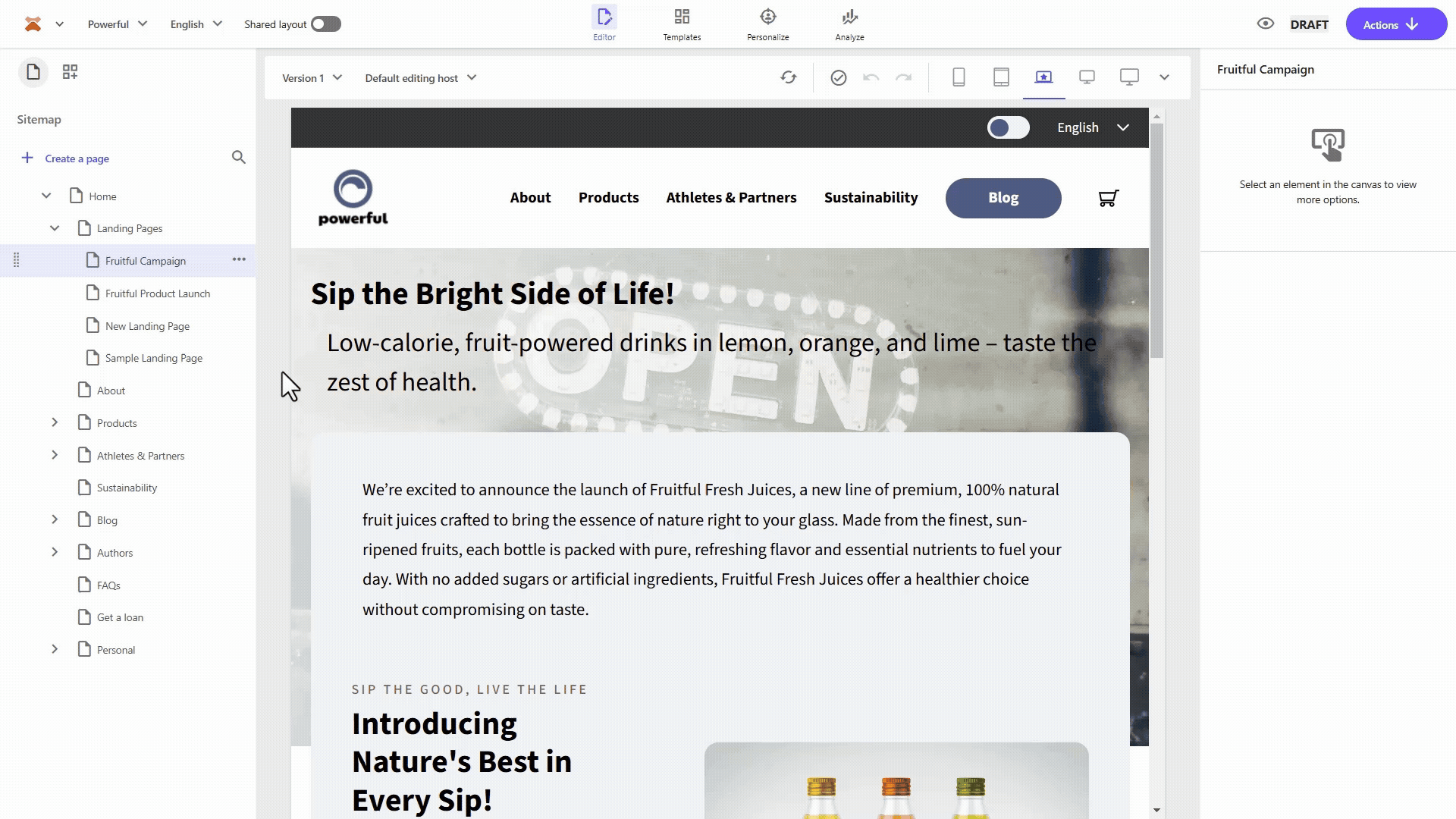Click the Sip the Bright Side heading
This screenshot has height=819, width=1456.
click(x=493, y=293)
